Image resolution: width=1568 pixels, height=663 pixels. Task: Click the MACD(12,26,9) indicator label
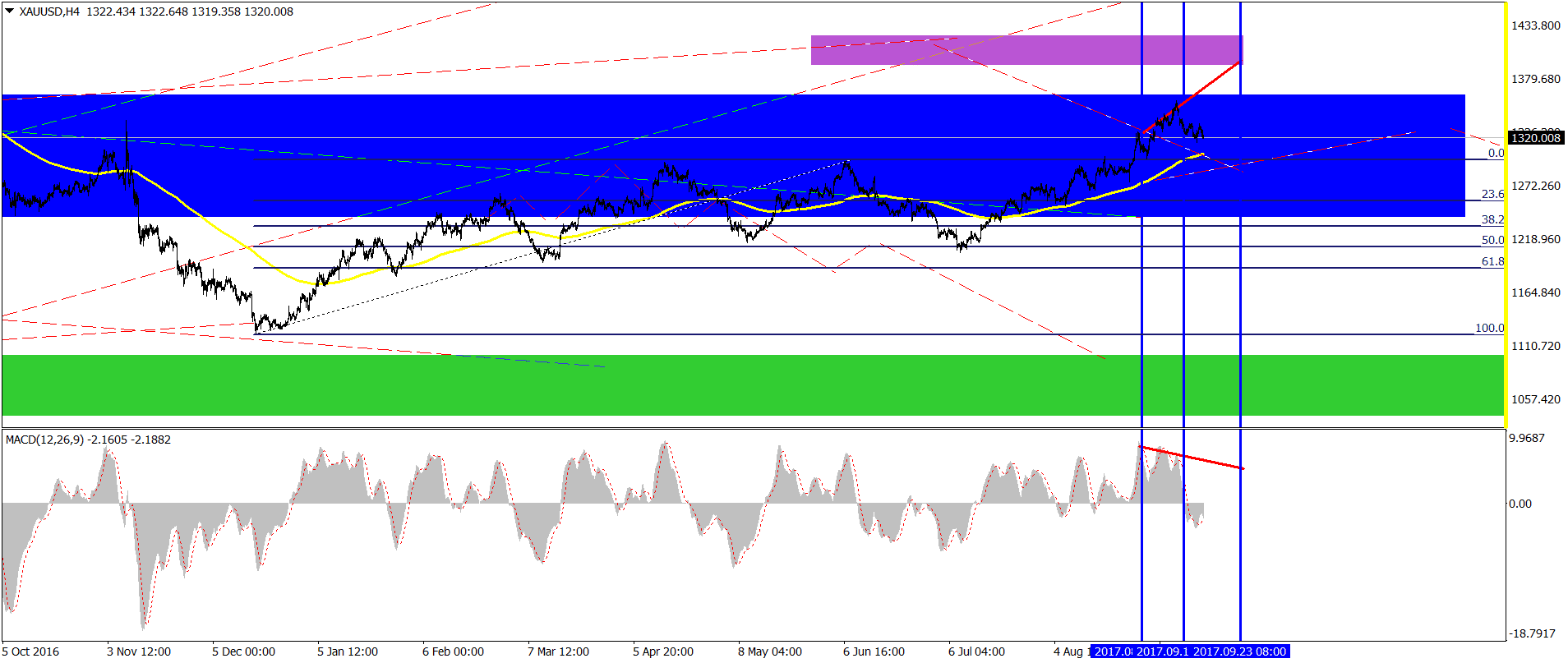[x=44, y=440]
